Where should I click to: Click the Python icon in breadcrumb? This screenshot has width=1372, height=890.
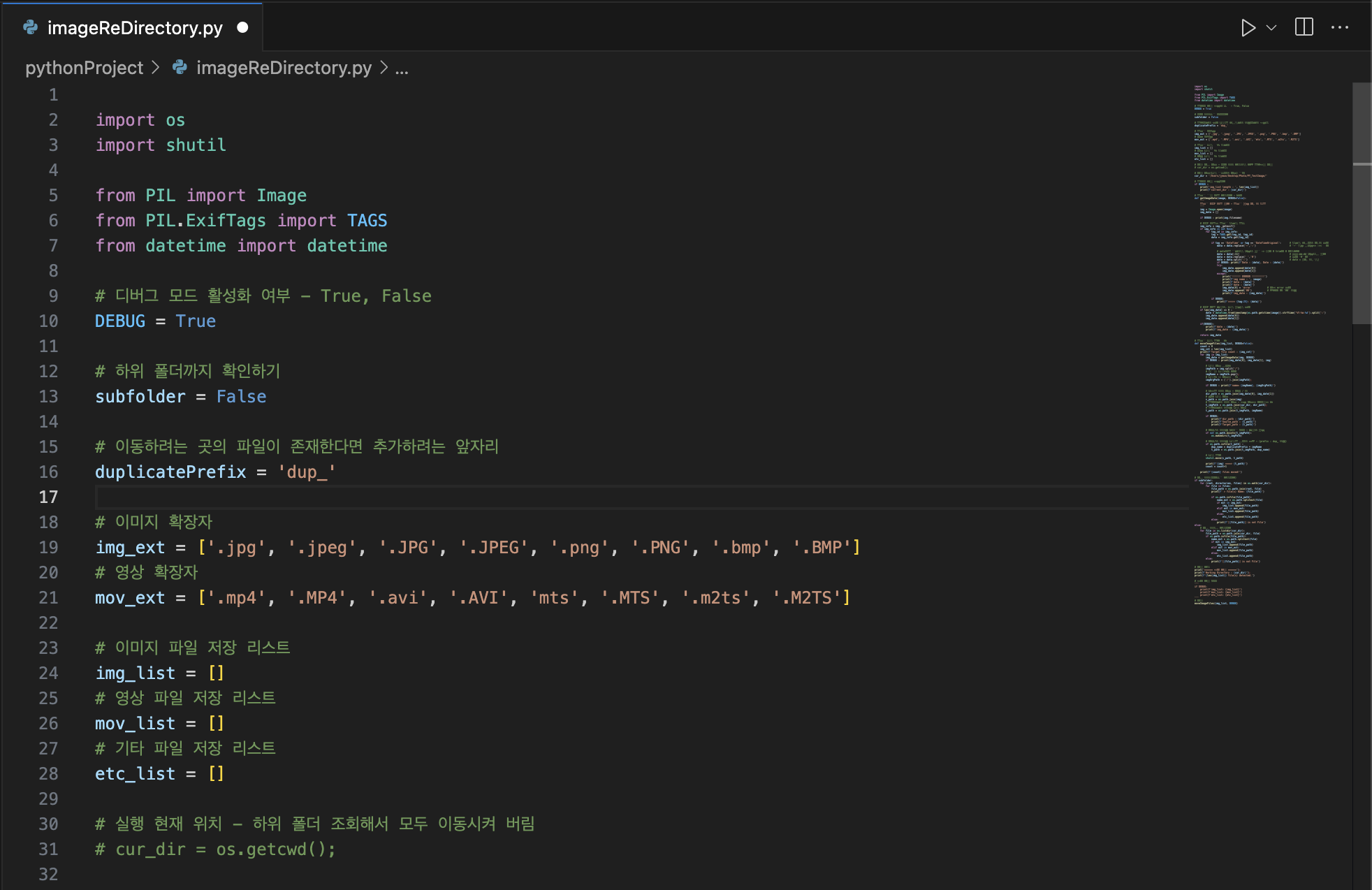180,67
